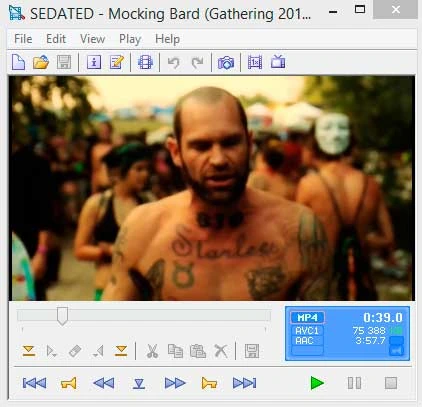Open the file information icon
Viewport: 422px width, 407px height.
pos(94,62)
